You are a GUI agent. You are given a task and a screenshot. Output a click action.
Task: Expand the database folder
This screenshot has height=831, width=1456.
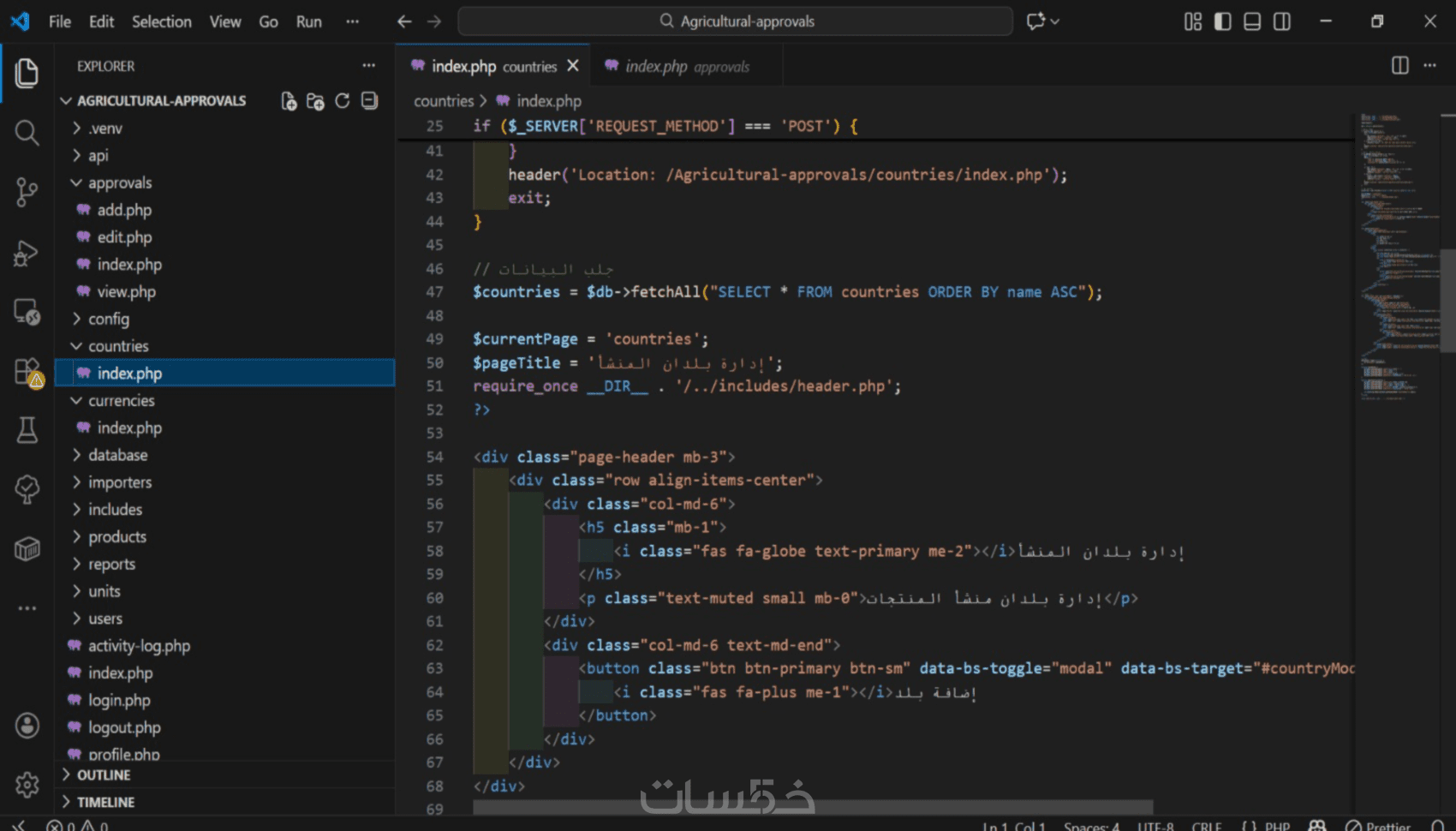(117, 455)
